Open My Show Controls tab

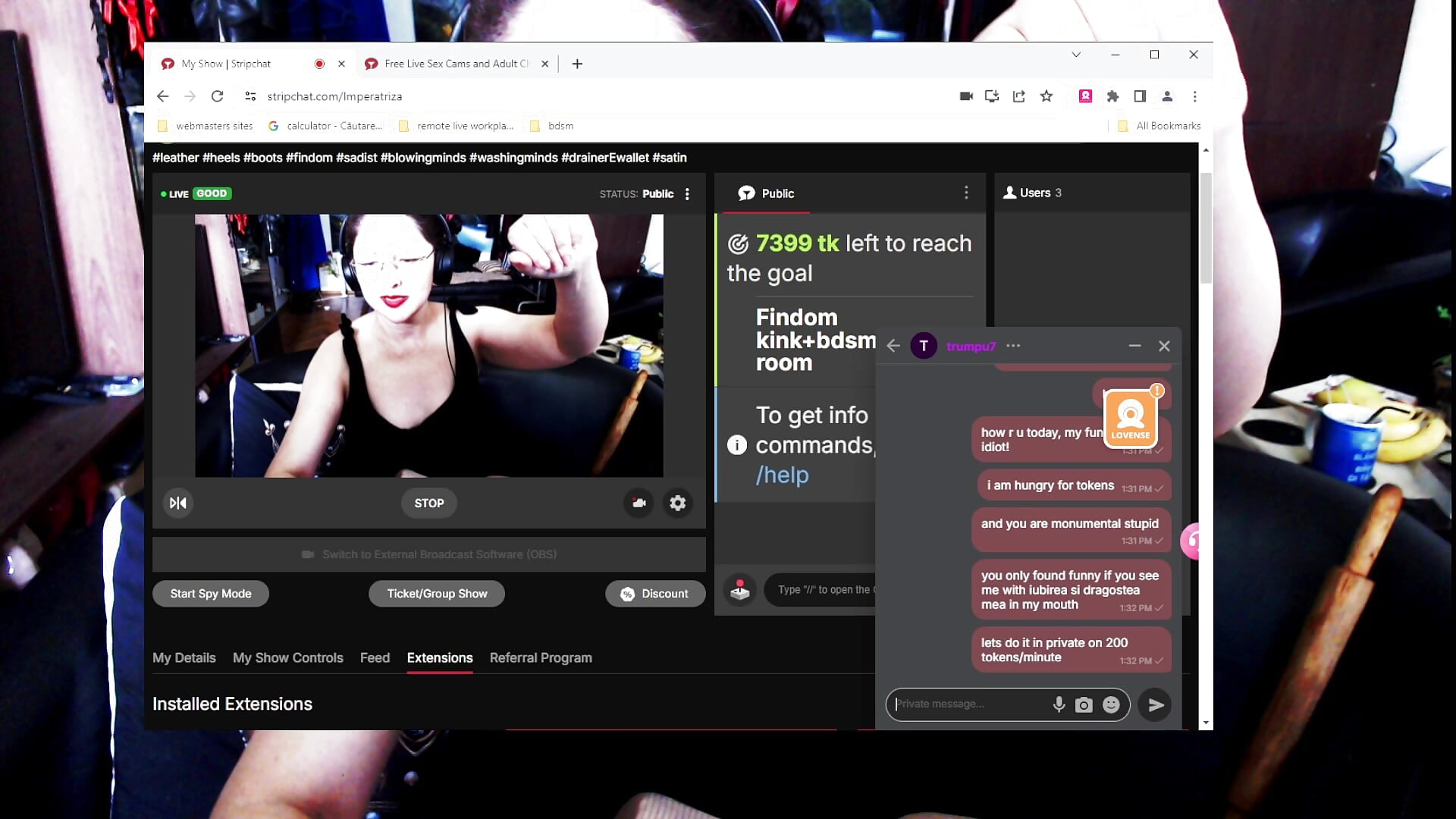coord(288,657)
